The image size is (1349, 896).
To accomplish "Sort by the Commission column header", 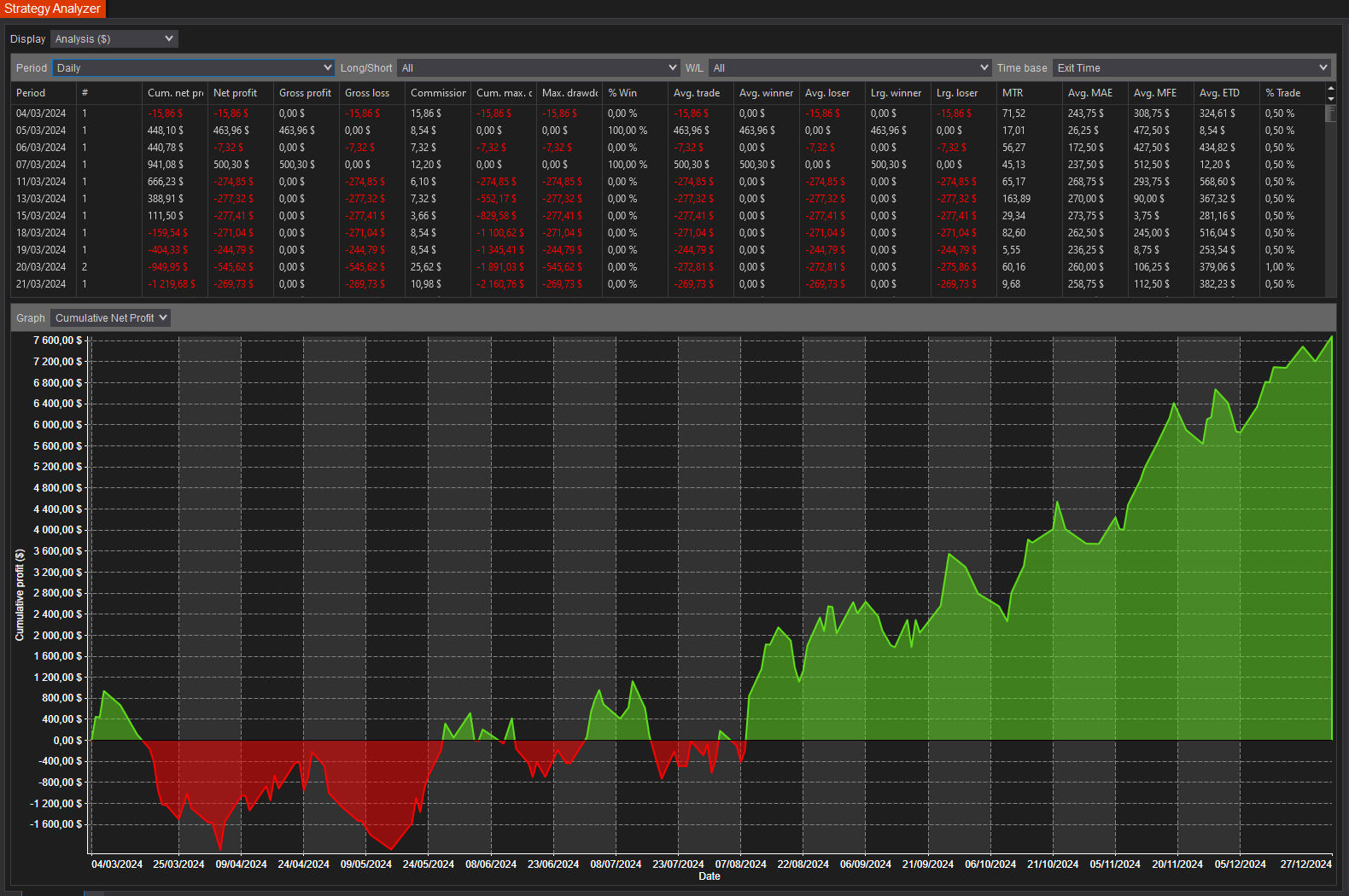I will 438,93.
